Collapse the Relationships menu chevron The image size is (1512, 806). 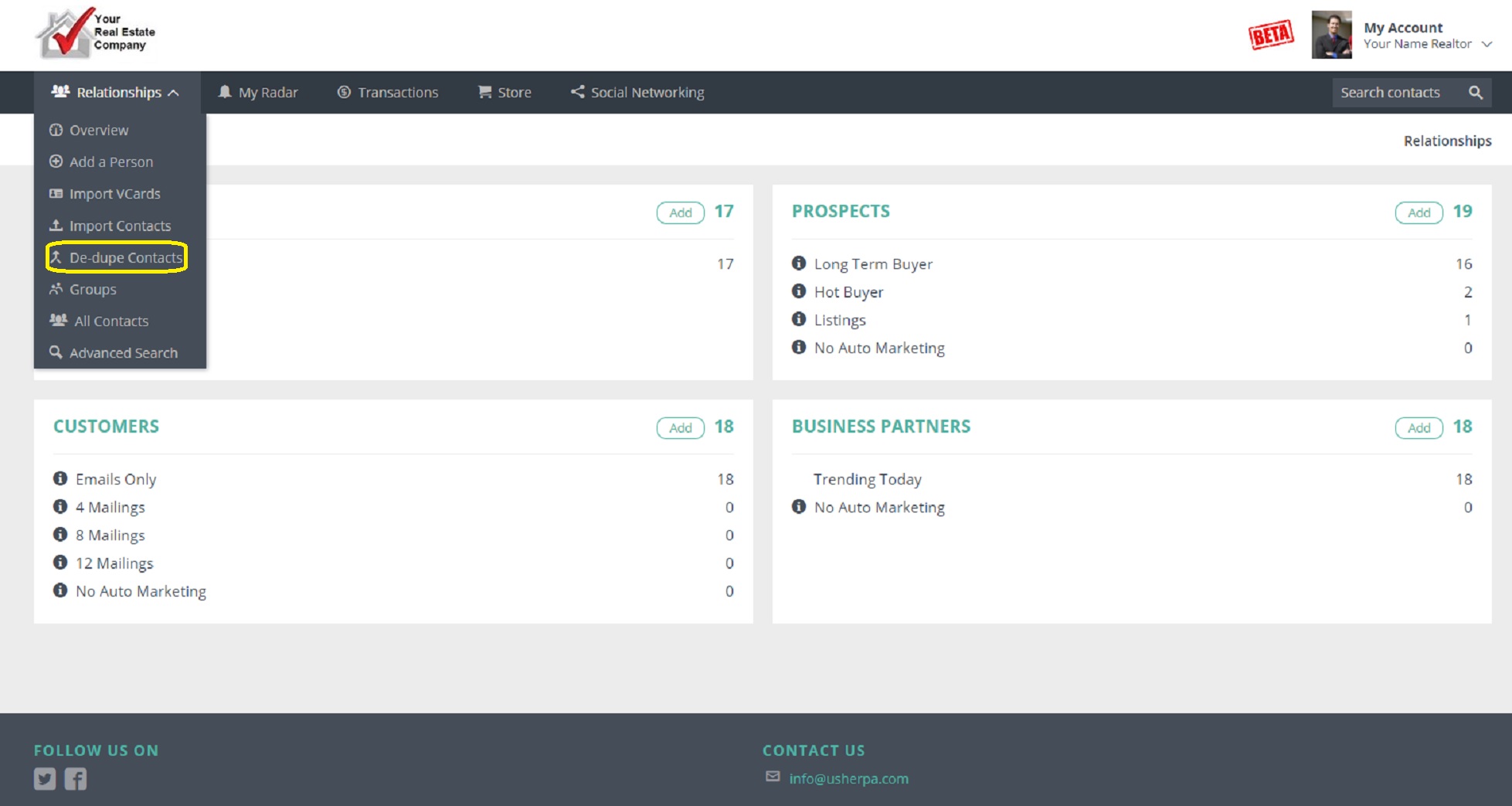click(x=175, y=92)
